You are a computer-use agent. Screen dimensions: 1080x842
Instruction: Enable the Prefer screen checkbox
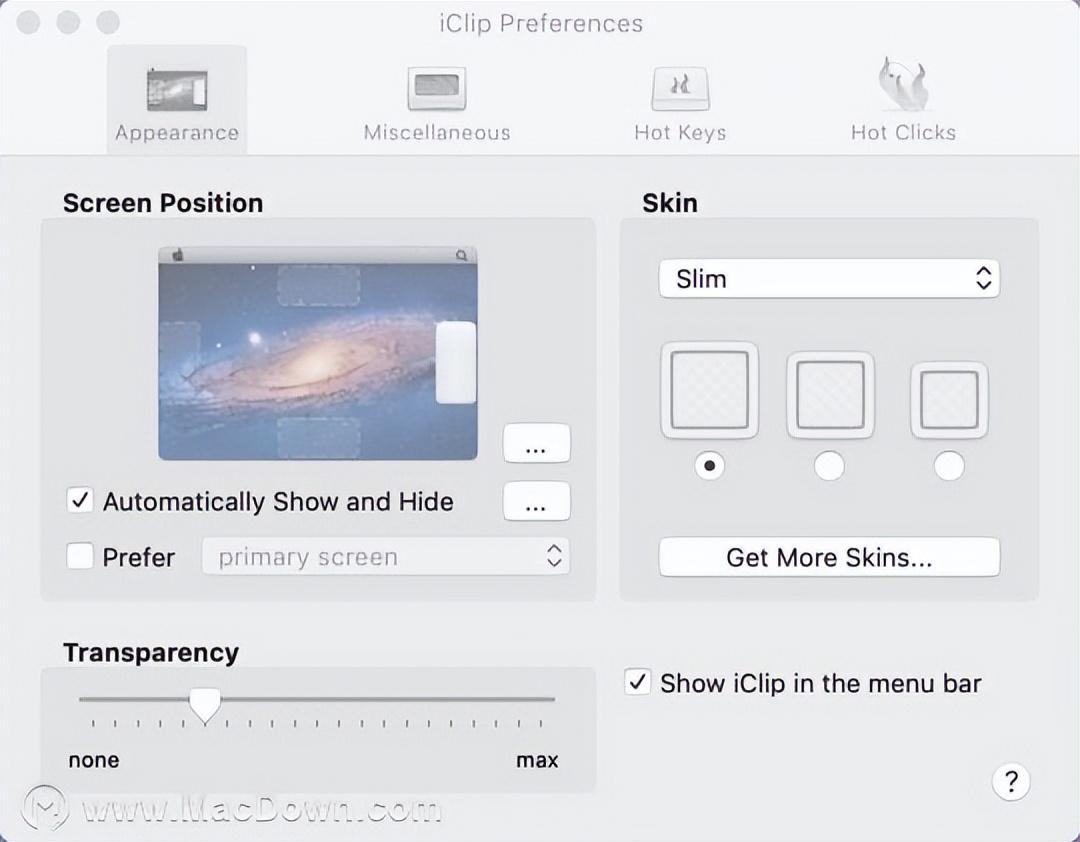pyautogui.click(x=80, y=556)
